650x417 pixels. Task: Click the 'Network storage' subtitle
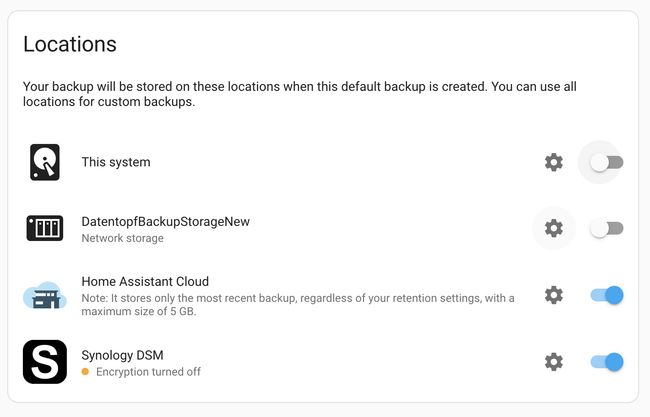click(122, 238)
